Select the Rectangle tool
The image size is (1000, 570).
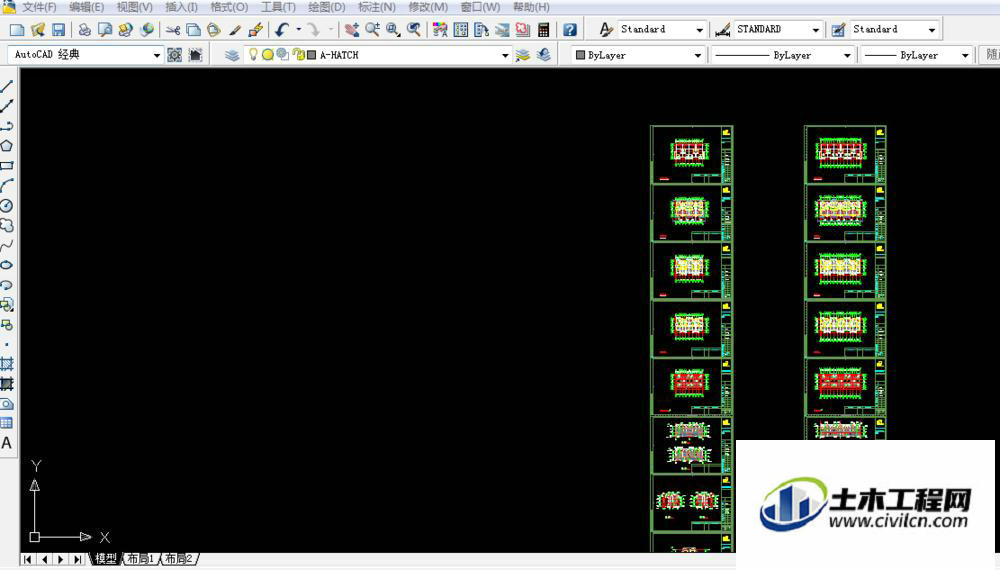click(x=6, y=166)
